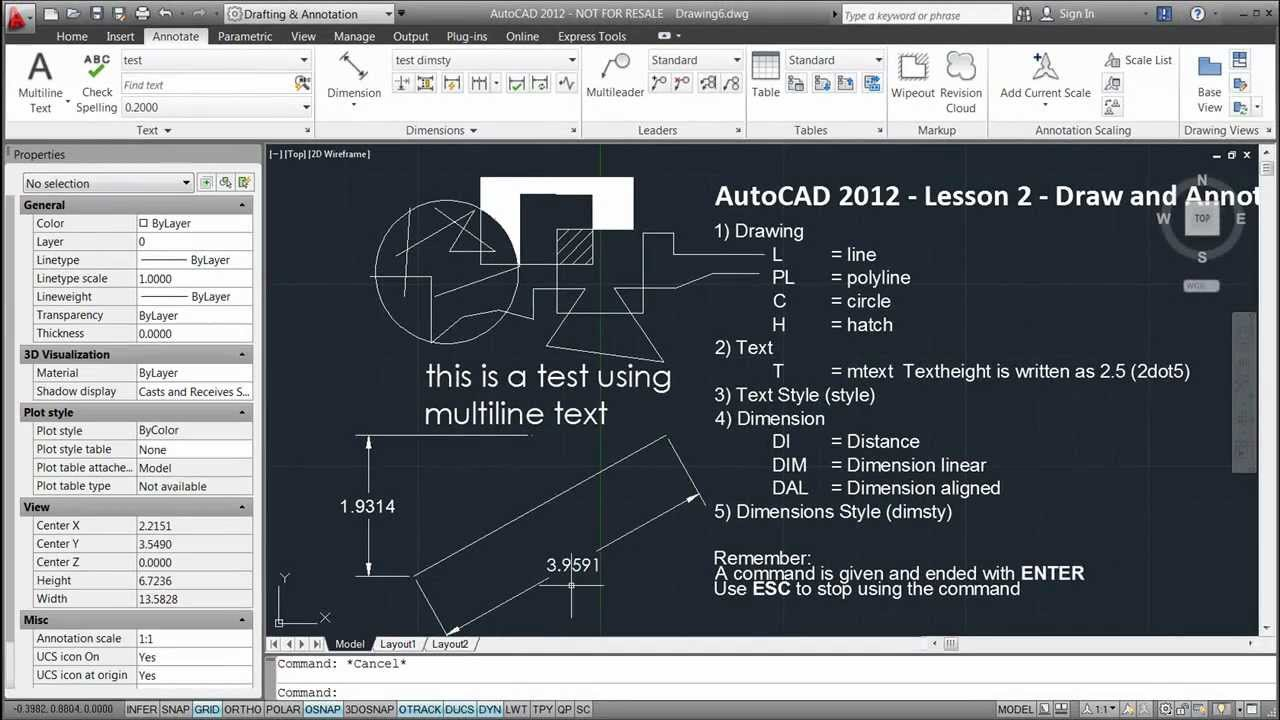Image resolution: width=1280 pixels, height=720 pixels.
Task: Toggle SNAP mode in status bar
Action: click(175, 709)
